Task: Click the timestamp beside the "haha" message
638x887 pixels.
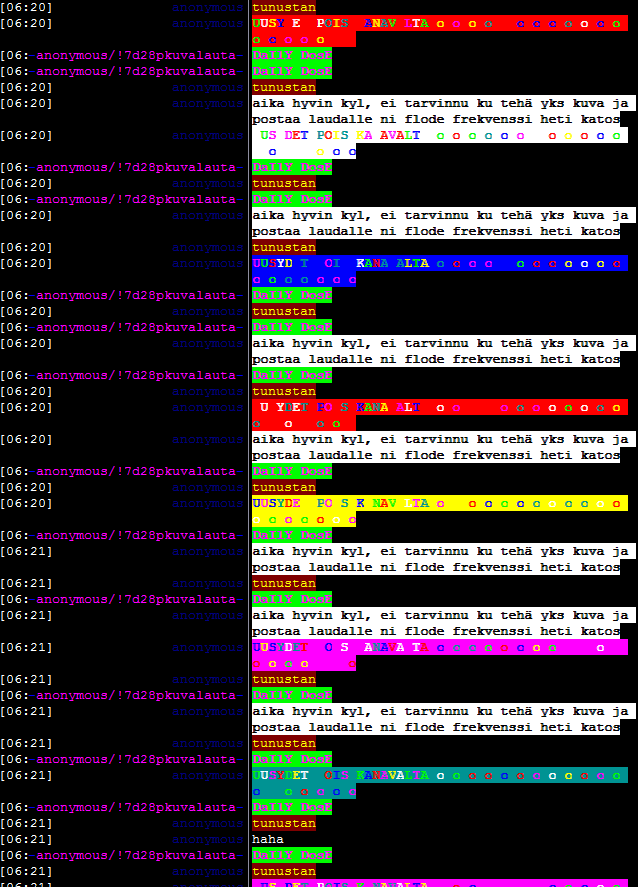Action: tap(26, 839)
